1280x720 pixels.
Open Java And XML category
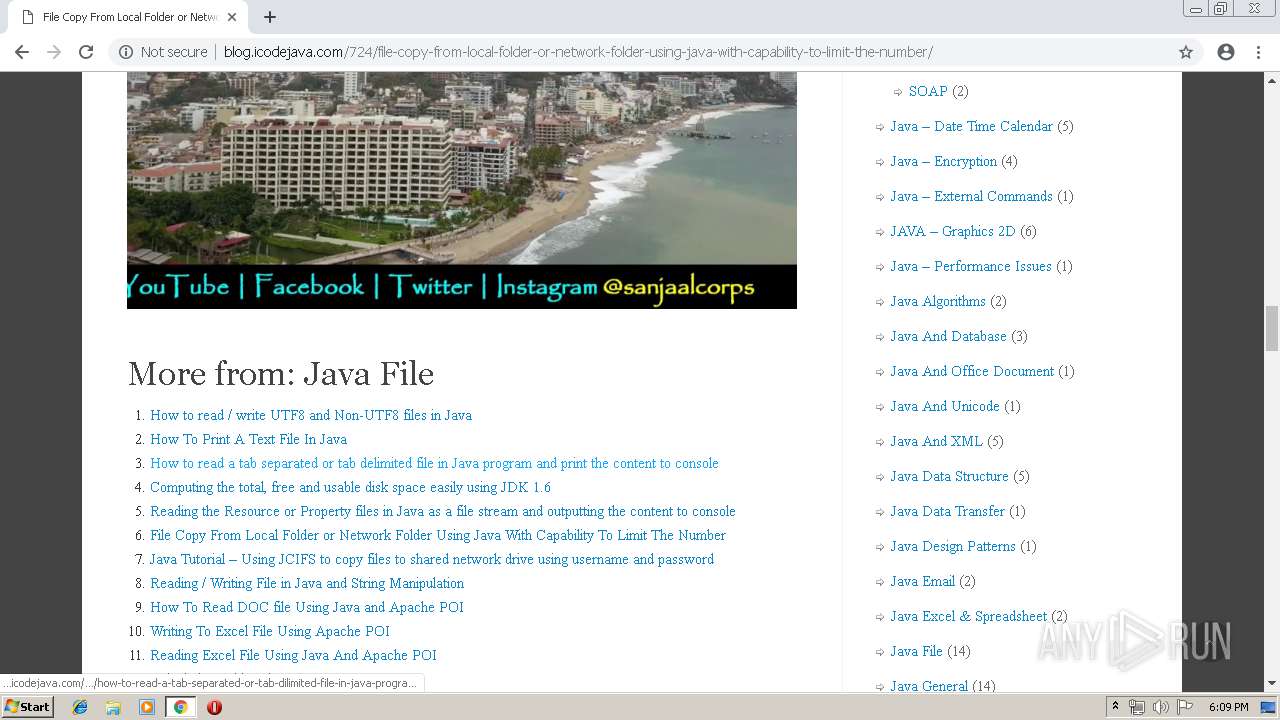point(937,441)
